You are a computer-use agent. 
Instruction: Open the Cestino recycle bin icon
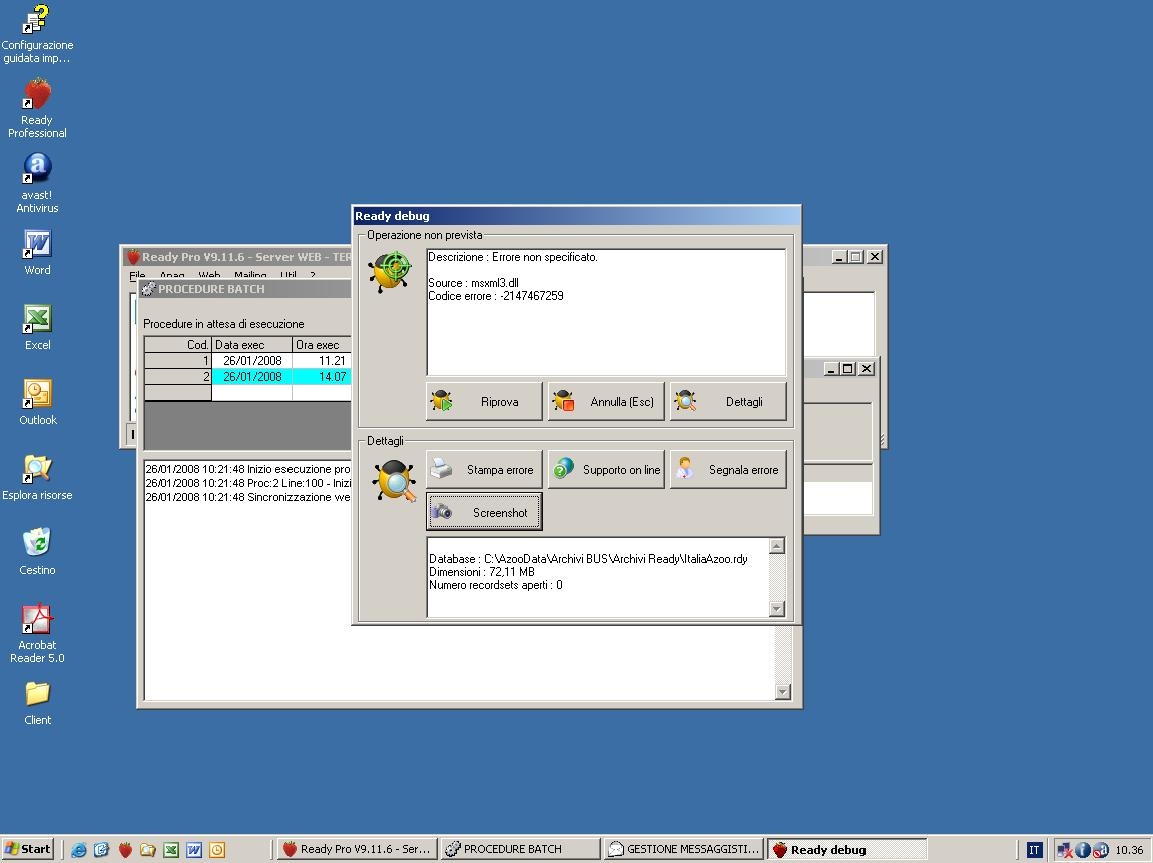point(37,544)
